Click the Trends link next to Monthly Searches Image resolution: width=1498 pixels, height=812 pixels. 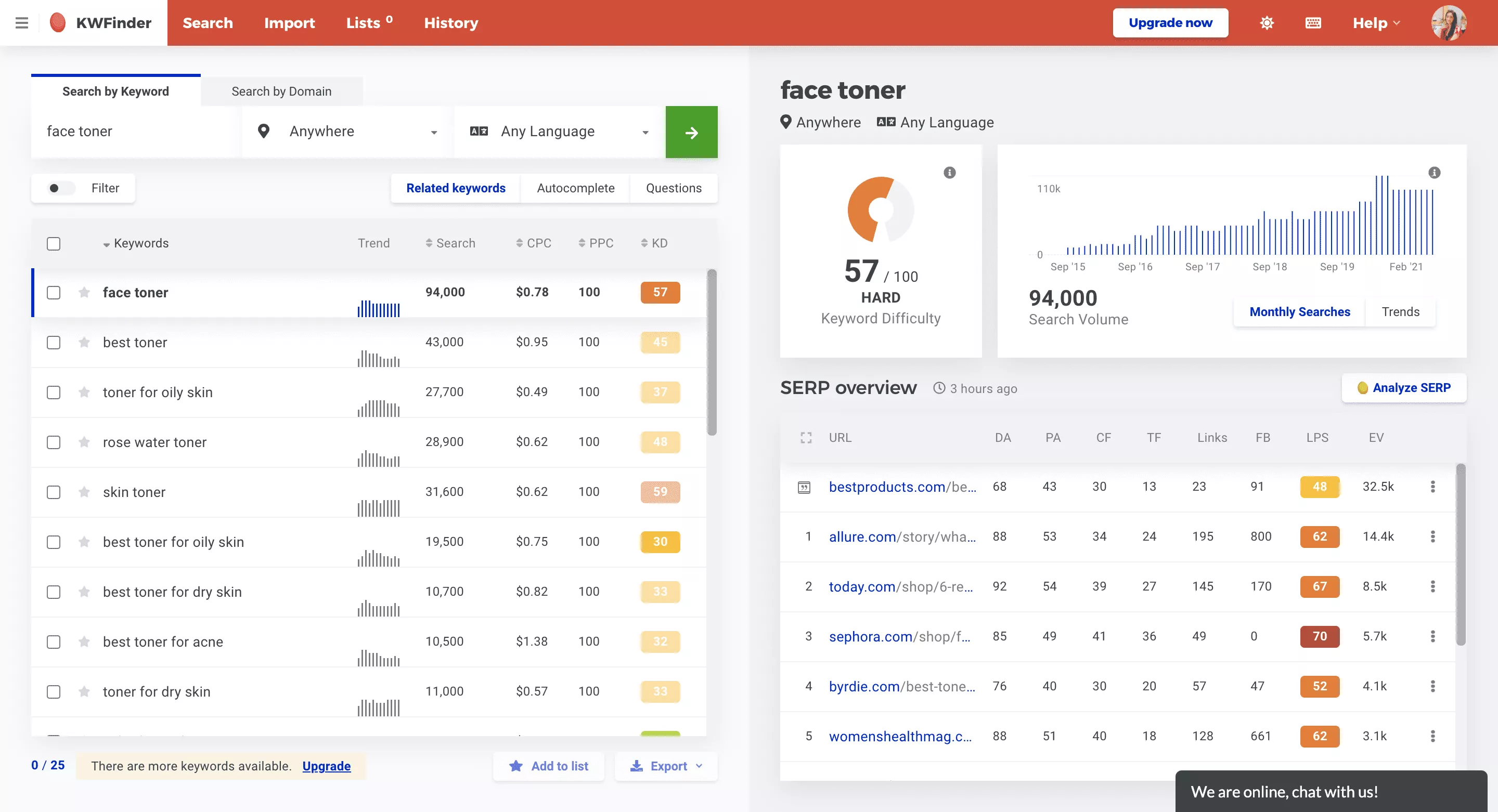tap(1400, 311)
